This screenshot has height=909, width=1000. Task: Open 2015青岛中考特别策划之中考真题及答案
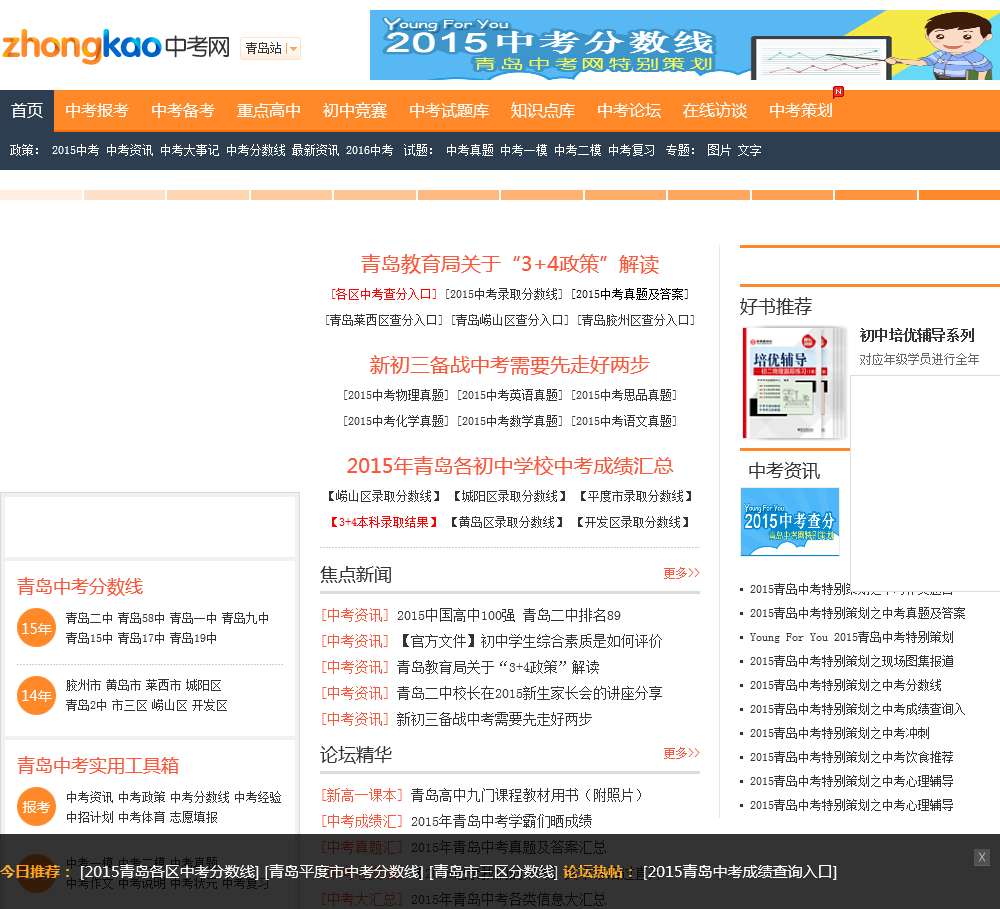[857, 614]
